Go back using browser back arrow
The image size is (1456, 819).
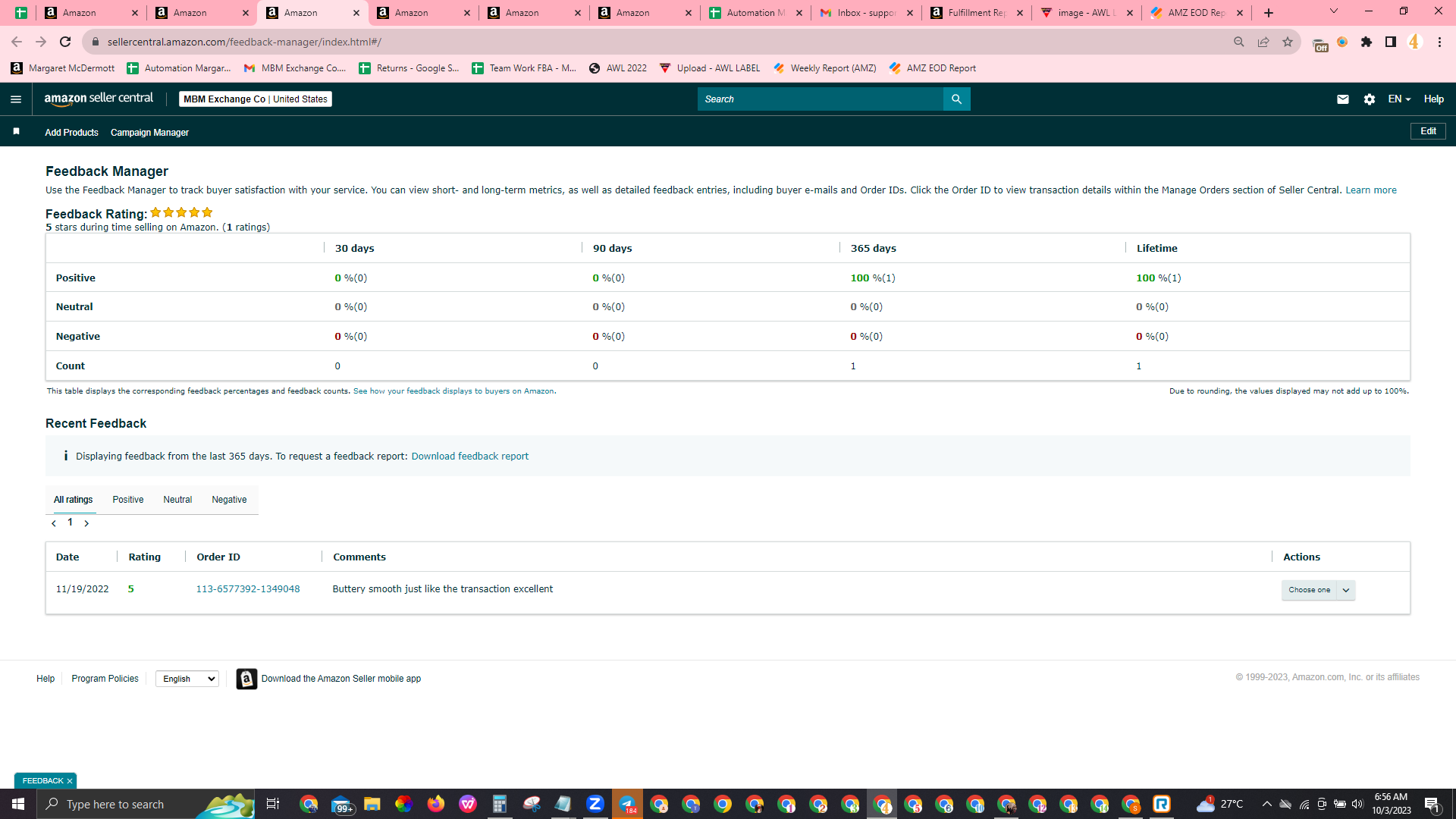coord(17,42)
